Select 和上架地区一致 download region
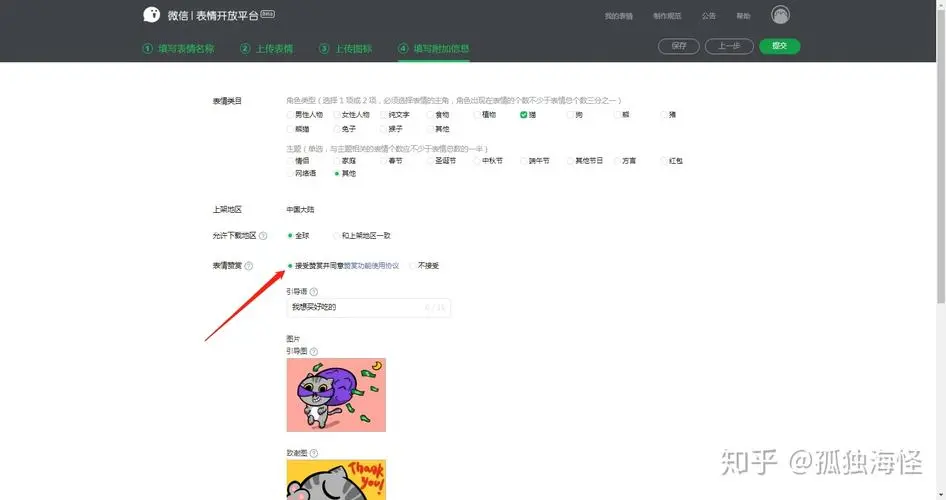Image resolution: width=946 pixels, height=500 pixels. [337, 236]
